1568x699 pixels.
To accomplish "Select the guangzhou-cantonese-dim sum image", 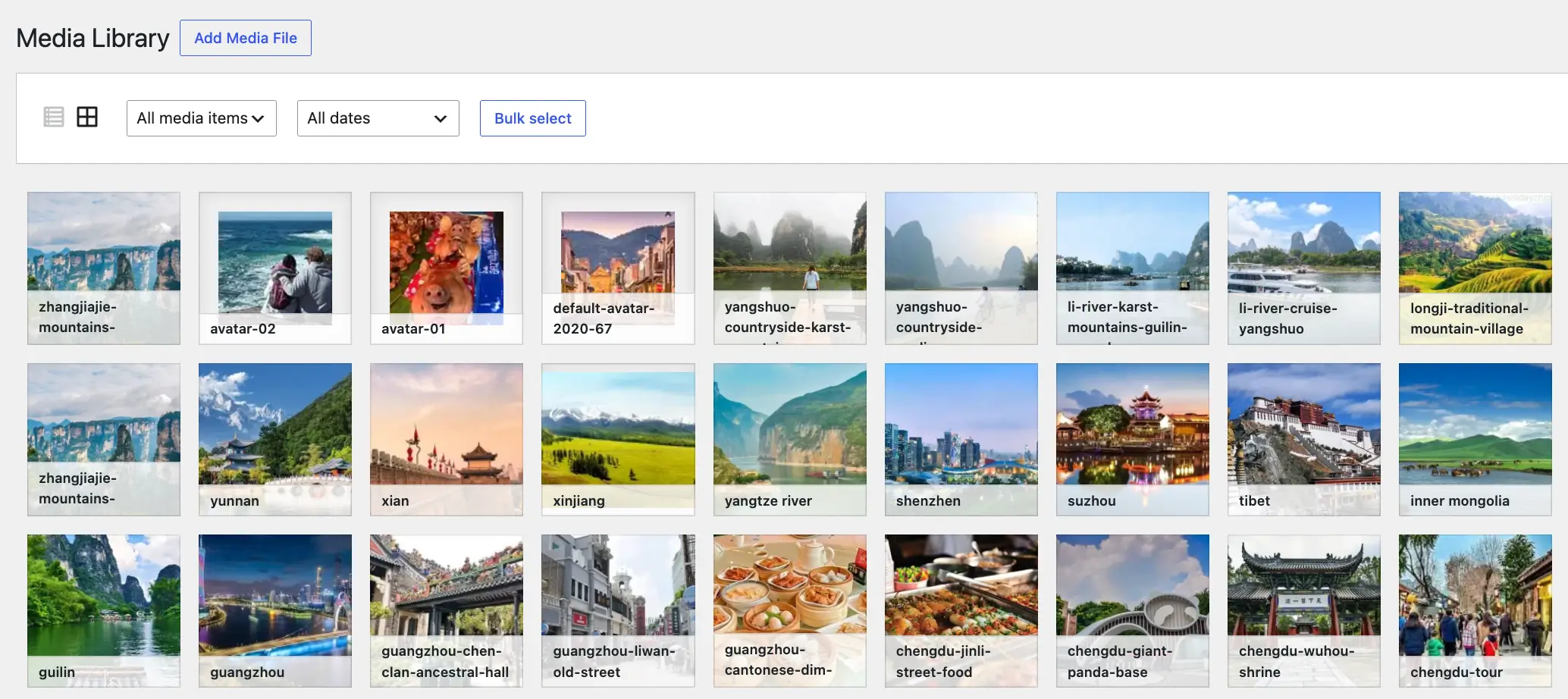I will point(790,611).
